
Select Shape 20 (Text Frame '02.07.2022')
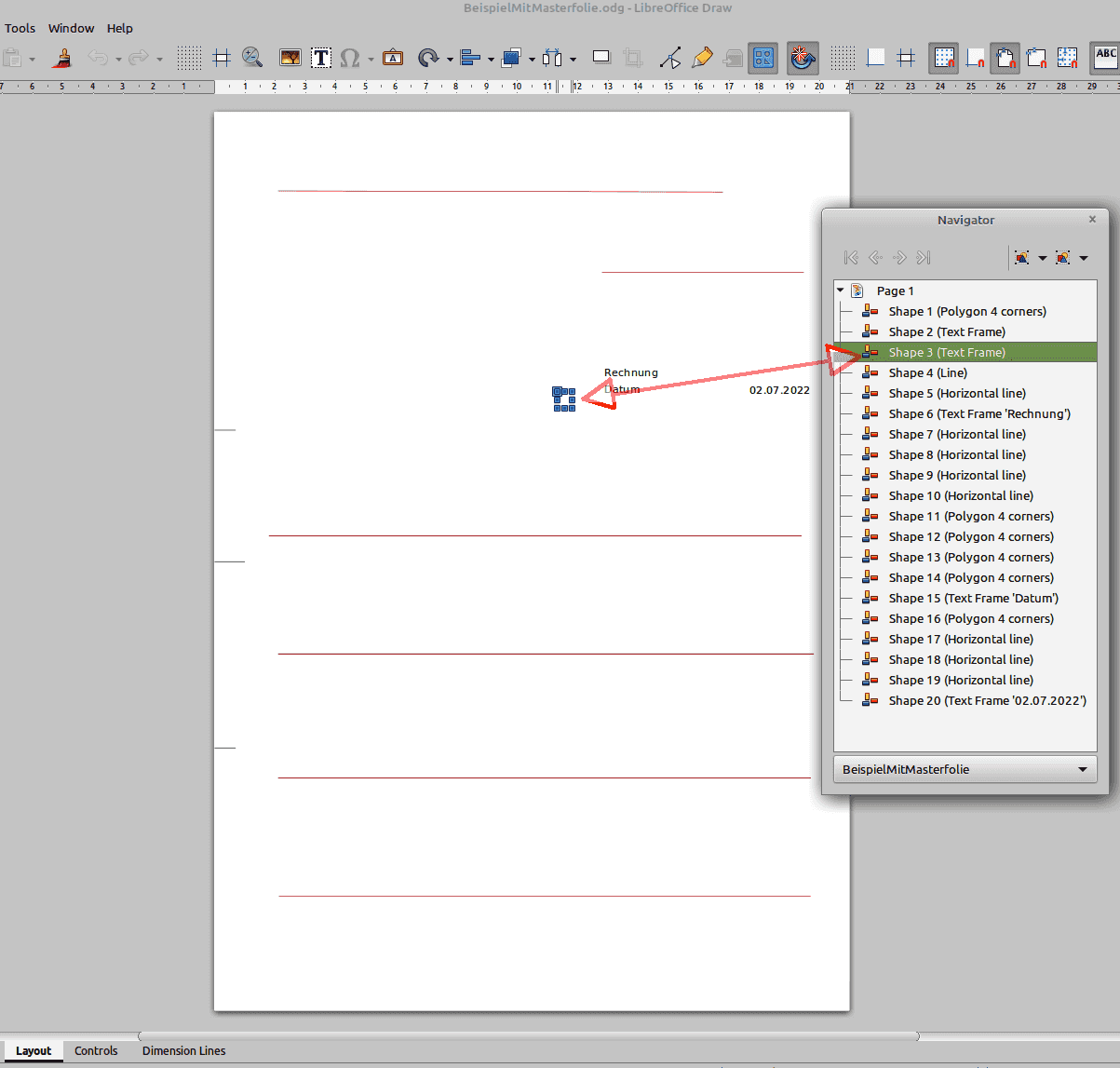click(x=987, y=700)
